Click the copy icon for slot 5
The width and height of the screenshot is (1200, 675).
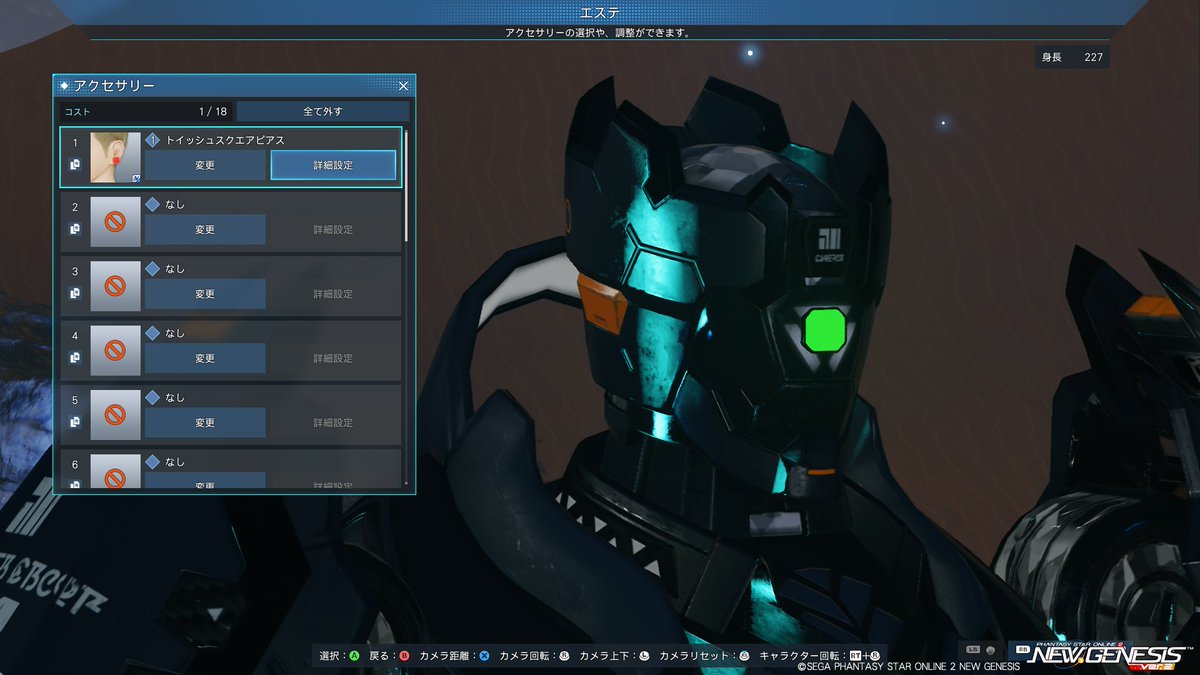coord(75,422)
